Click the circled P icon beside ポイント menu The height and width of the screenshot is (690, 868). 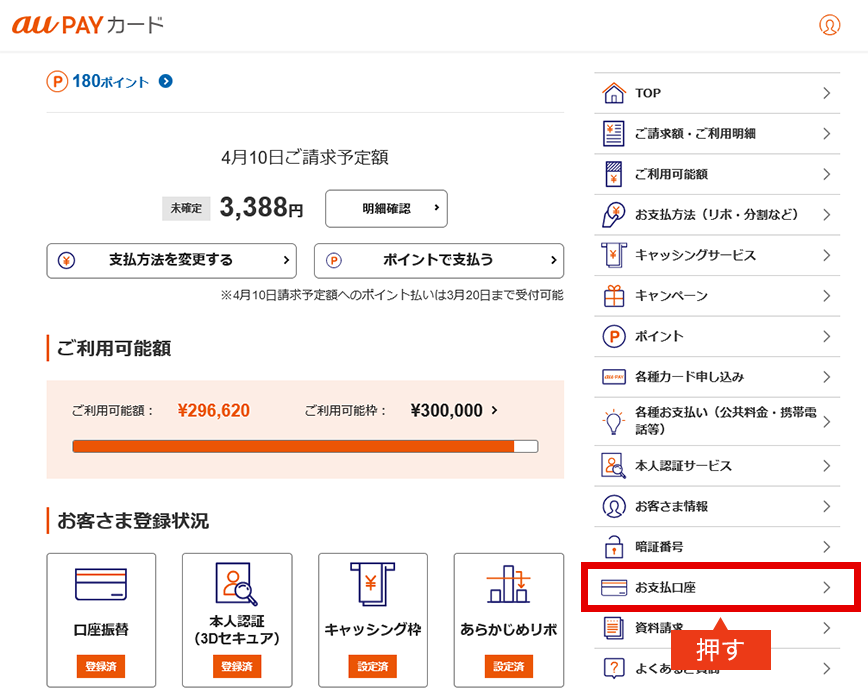click(x=613, y=336)
